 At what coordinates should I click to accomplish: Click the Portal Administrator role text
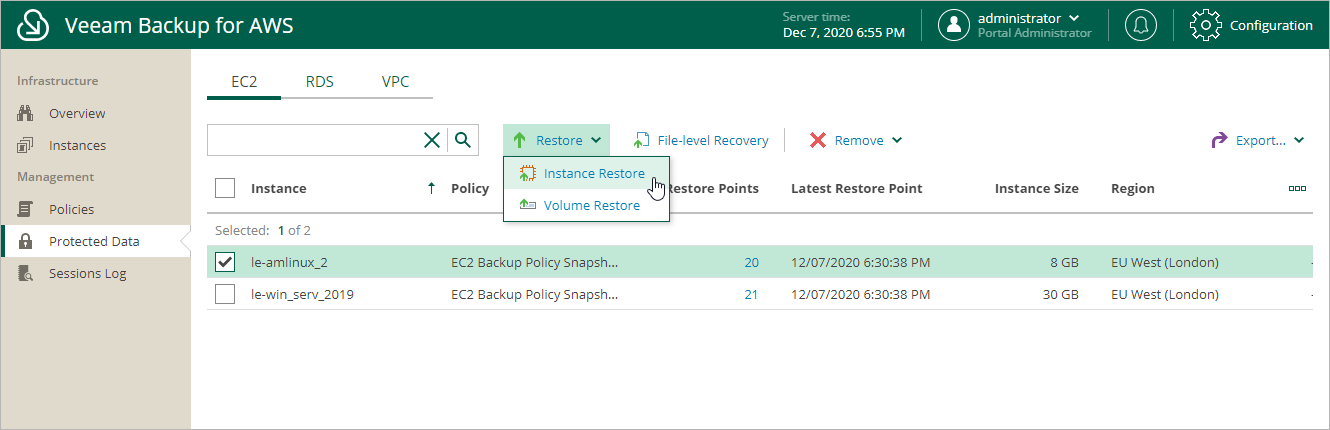click(x=1035, y=33)
